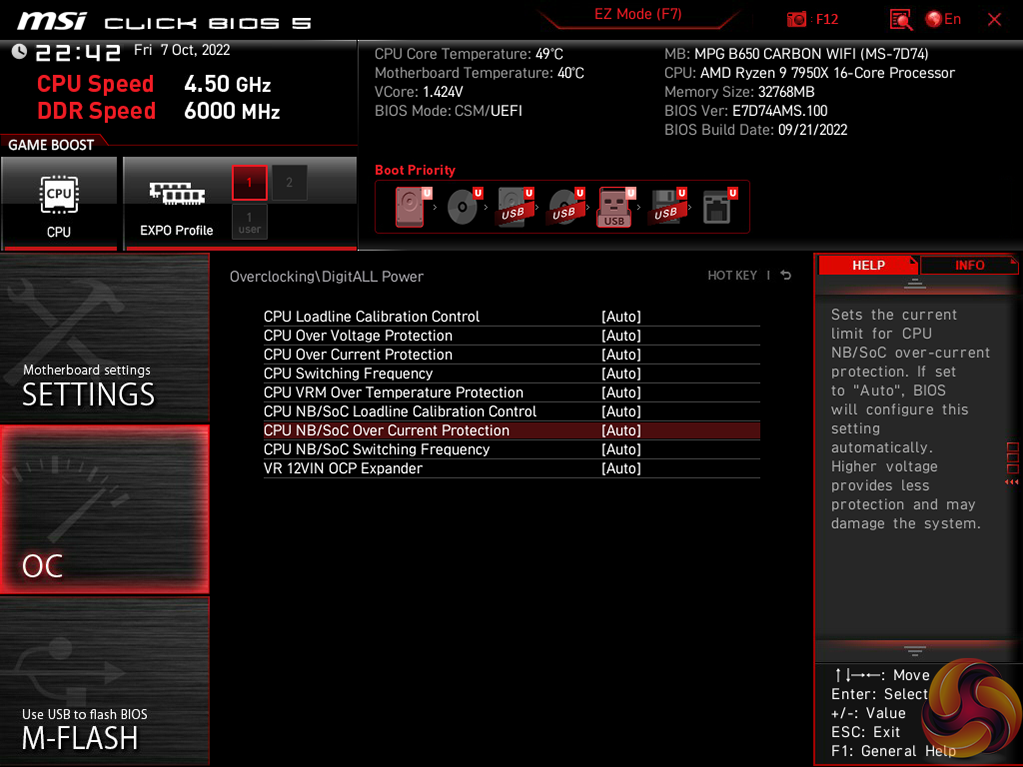Click the Overclocking\DigitALL Power breadcrumb
Screen dimensions: 1023x767
pyautogui.click(x=326, y=277)
